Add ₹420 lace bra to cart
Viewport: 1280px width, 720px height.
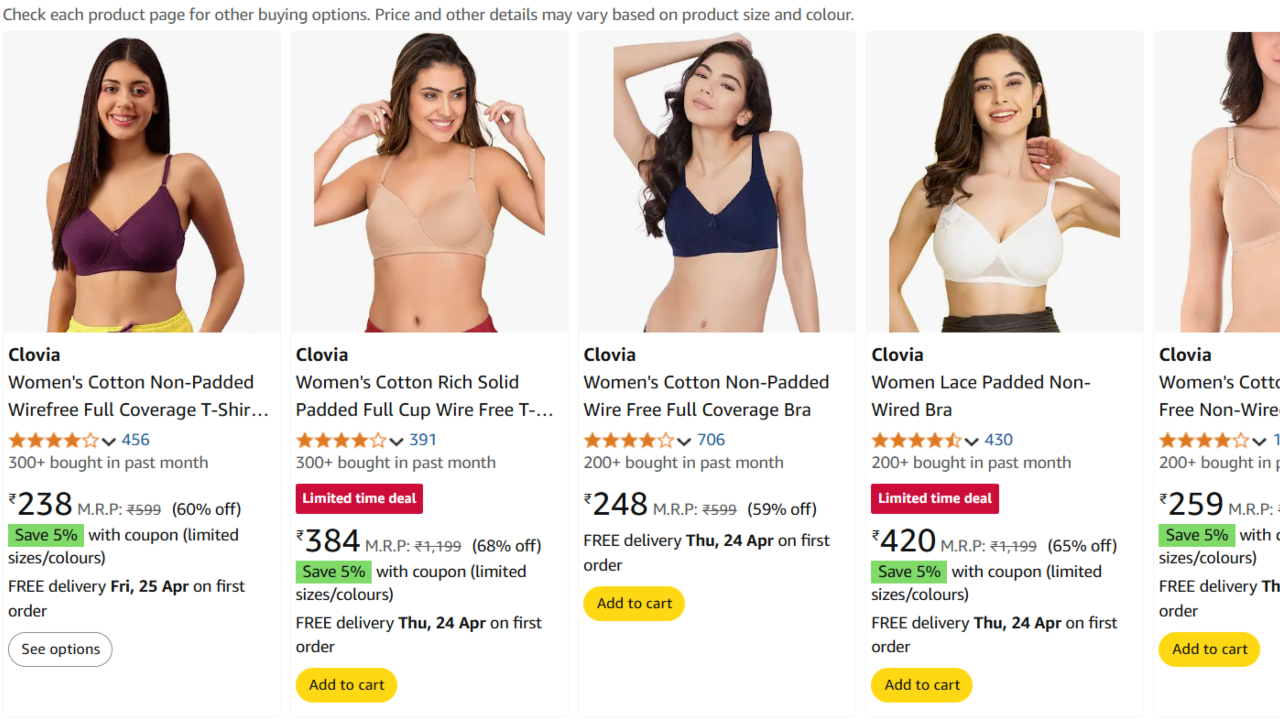click(x=922, y=685)
